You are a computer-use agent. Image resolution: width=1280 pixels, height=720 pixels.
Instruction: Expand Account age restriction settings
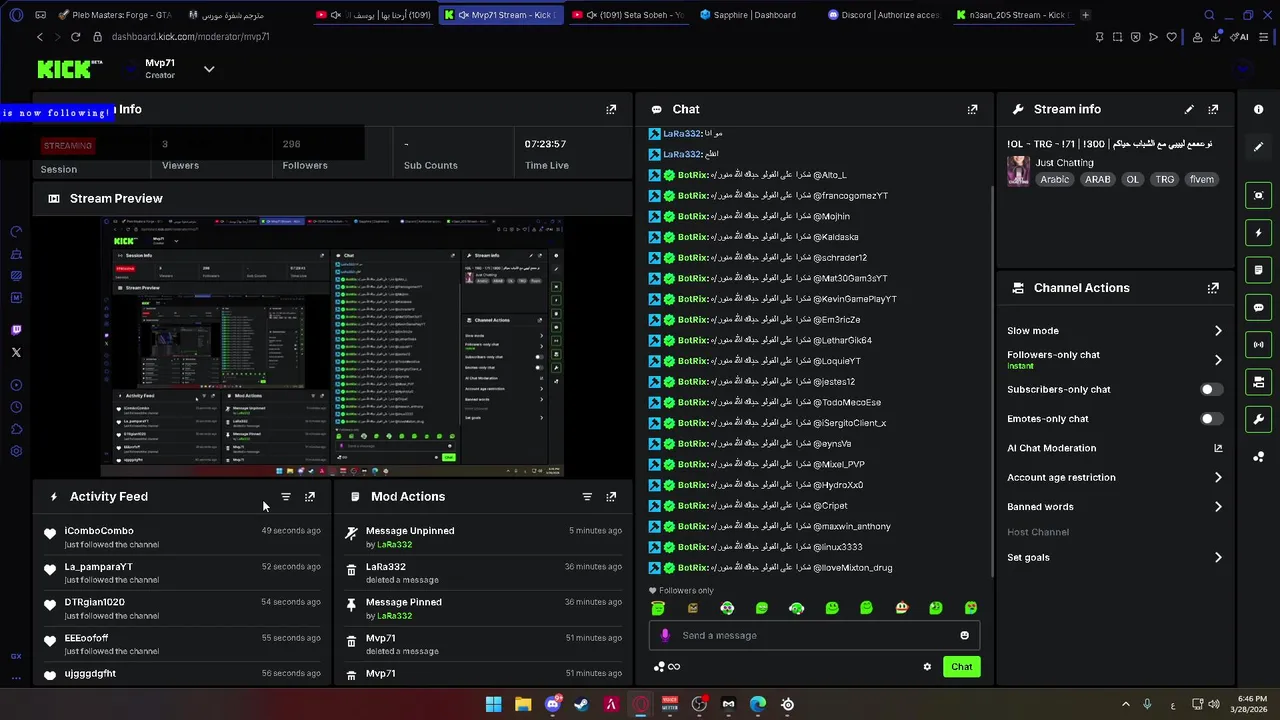click(1217, 478)
